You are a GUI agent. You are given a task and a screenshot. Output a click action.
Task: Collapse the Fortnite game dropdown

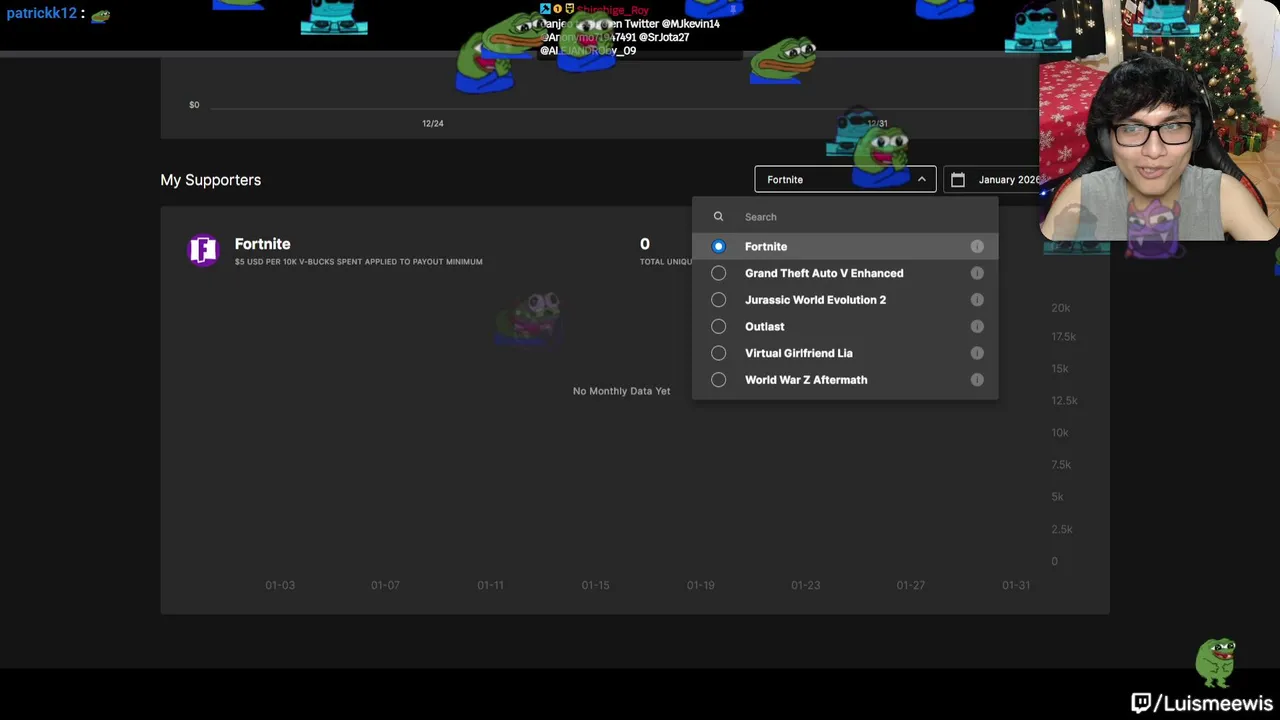coord(845,179)
